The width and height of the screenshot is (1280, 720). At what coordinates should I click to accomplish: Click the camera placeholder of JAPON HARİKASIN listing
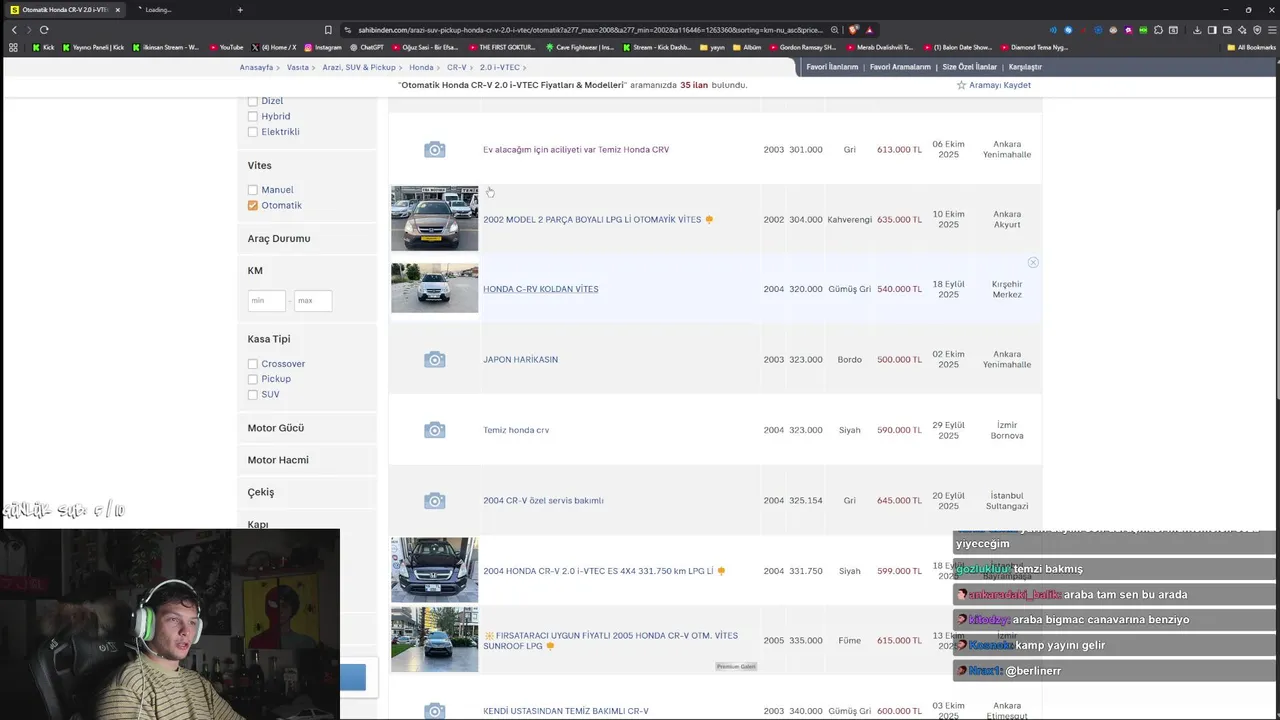pos(434,359)
